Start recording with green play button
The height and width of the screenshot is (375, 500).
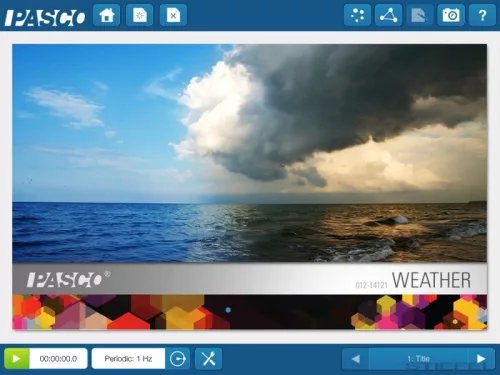[x=17, y=359]
